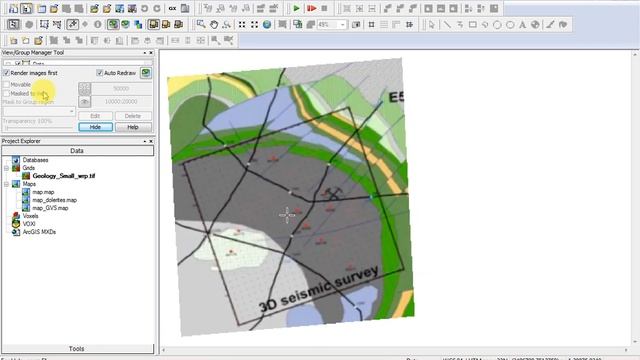Toggle the Masked to checkbox
The width and height of the screenshot is (640, 360).
(x=6, y=93)
